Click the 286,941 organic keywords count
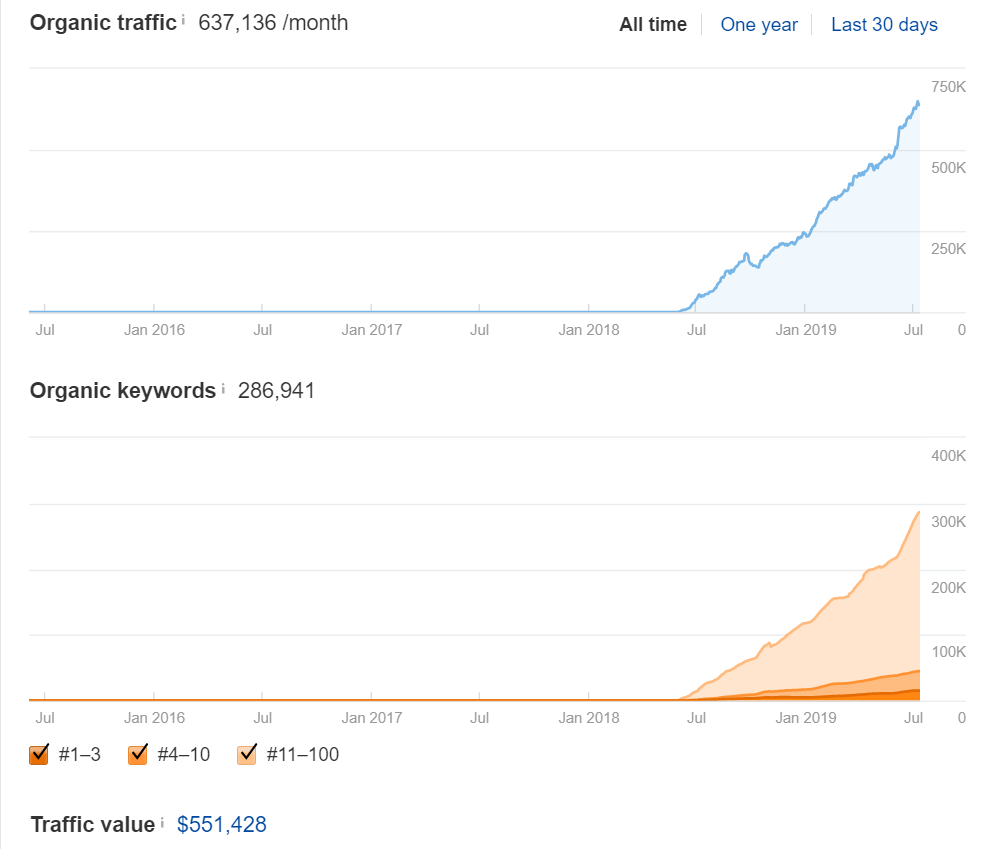 [276, 391]
